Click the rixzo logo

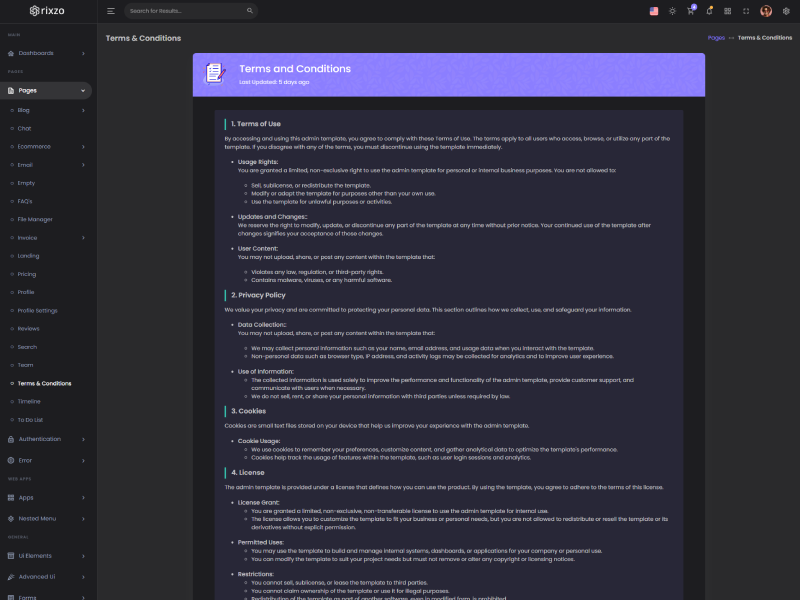47,11
